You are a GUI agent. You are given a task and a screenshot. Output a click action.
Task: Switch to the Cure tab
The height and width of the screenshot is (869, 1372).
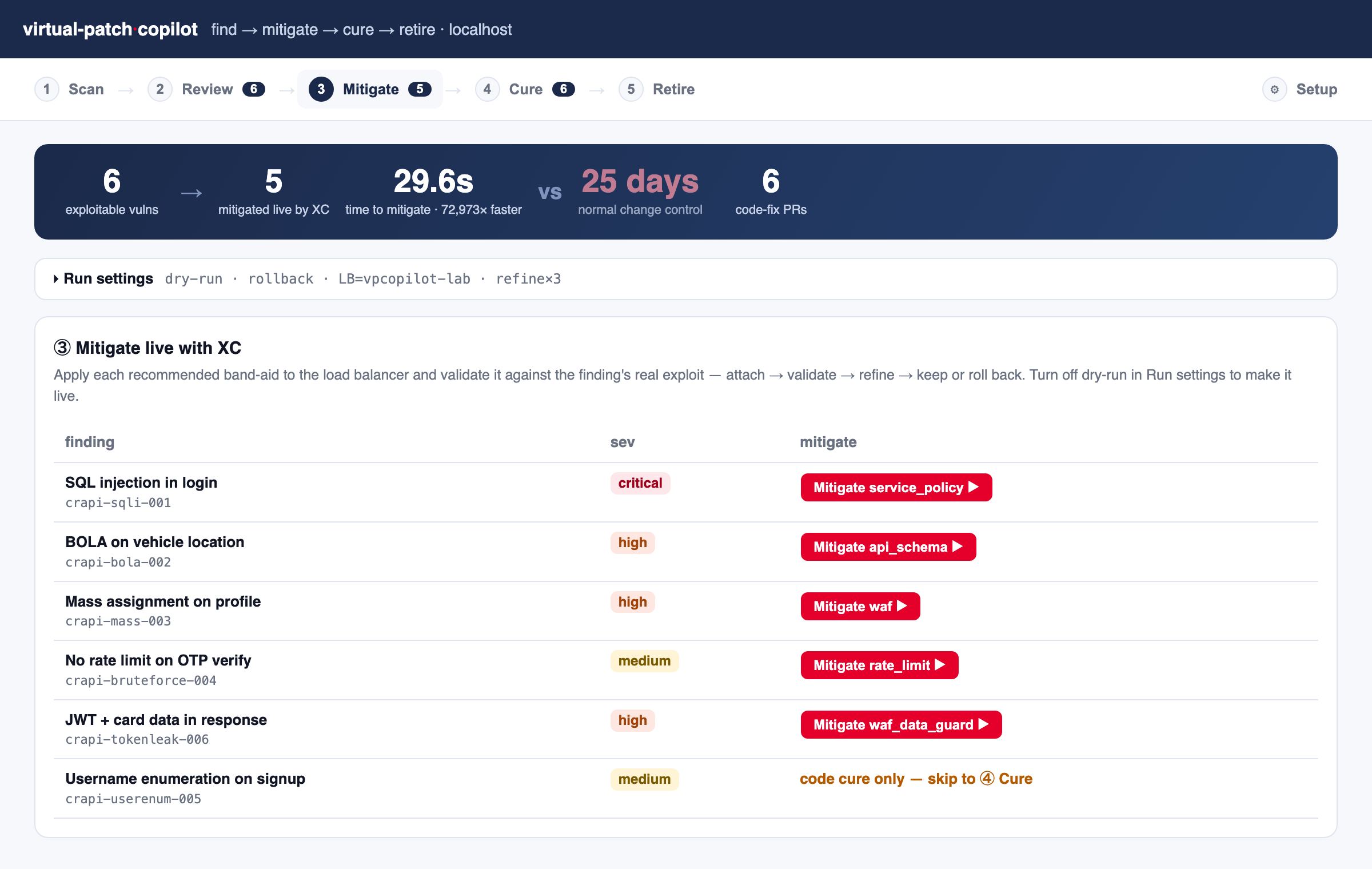click(525, 89)
